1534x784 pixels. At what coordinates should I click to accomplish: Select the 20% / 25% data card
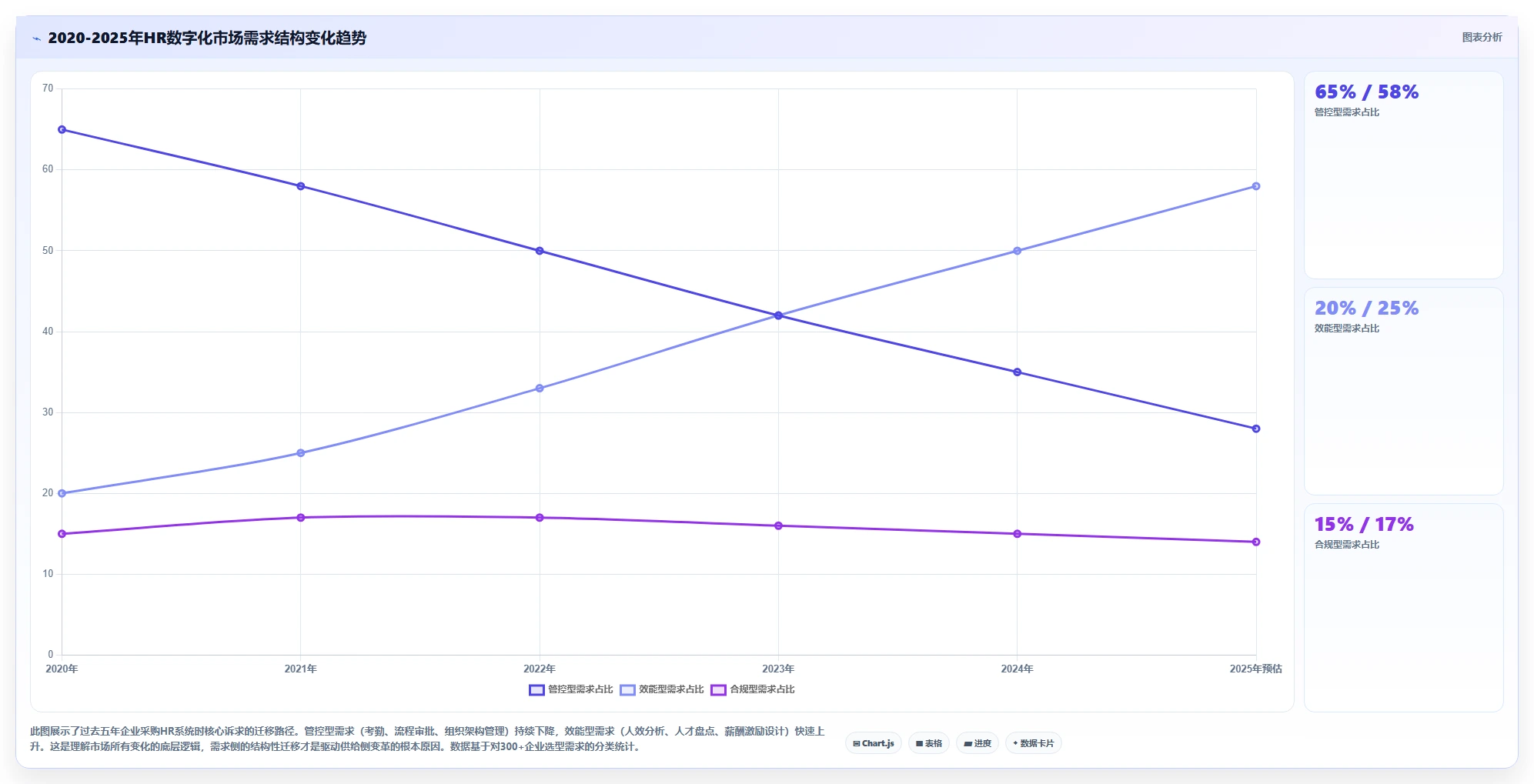click(x=1403, y=392)
